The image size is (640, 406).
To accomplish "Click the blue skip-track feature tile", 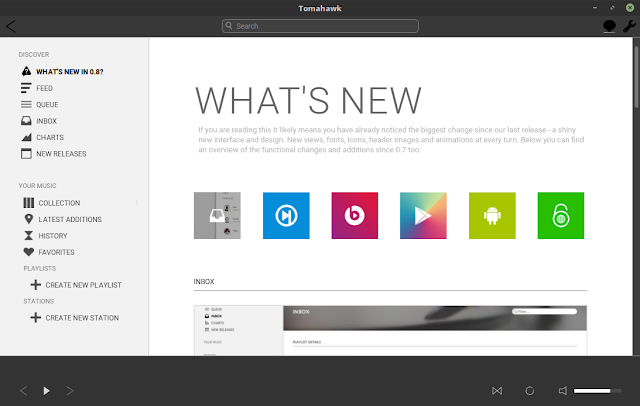I will click(x=286, y=215).
